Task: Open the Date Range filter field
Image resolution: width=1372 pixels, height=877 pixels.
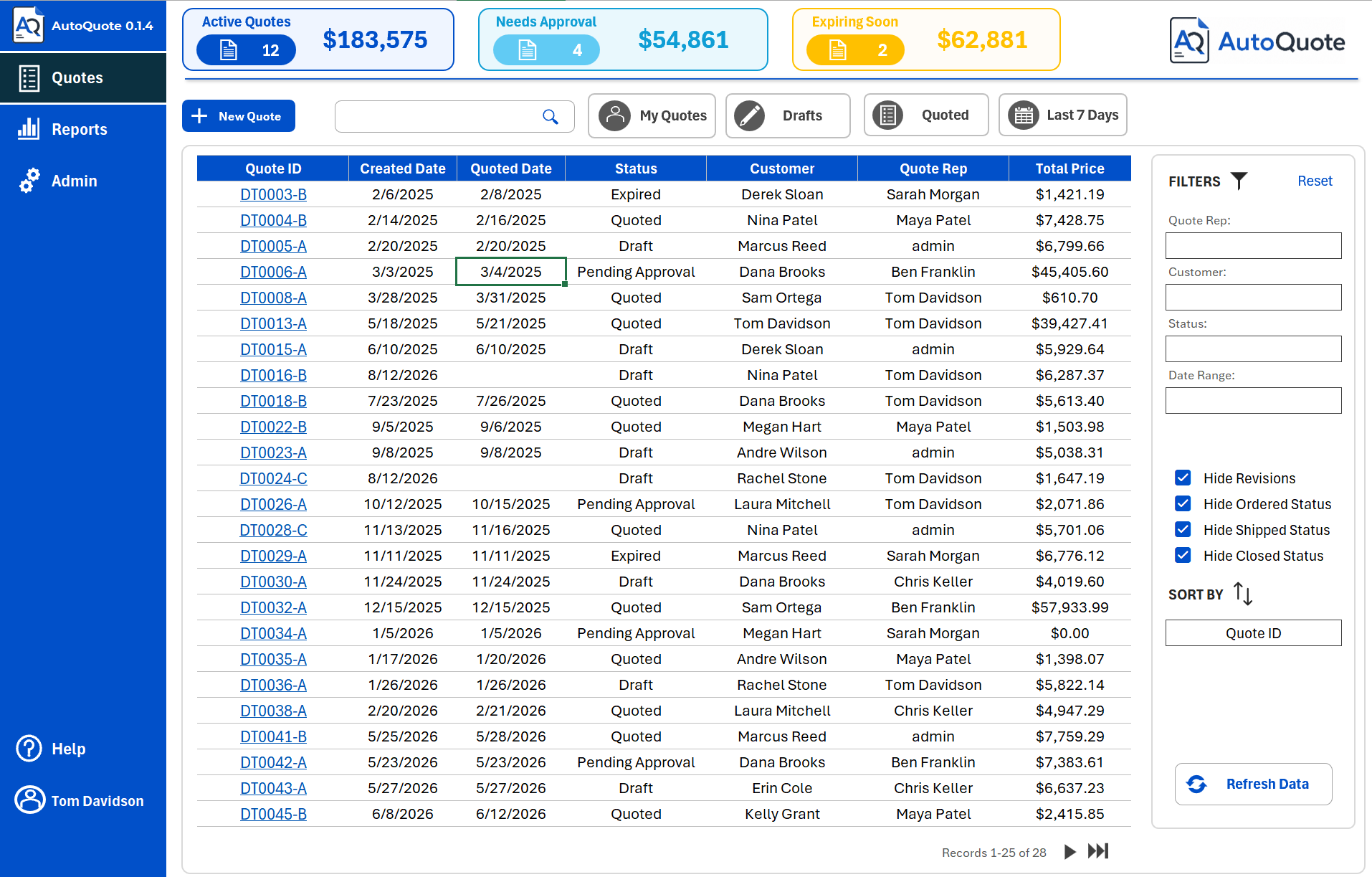Action: coord(1253,401)
